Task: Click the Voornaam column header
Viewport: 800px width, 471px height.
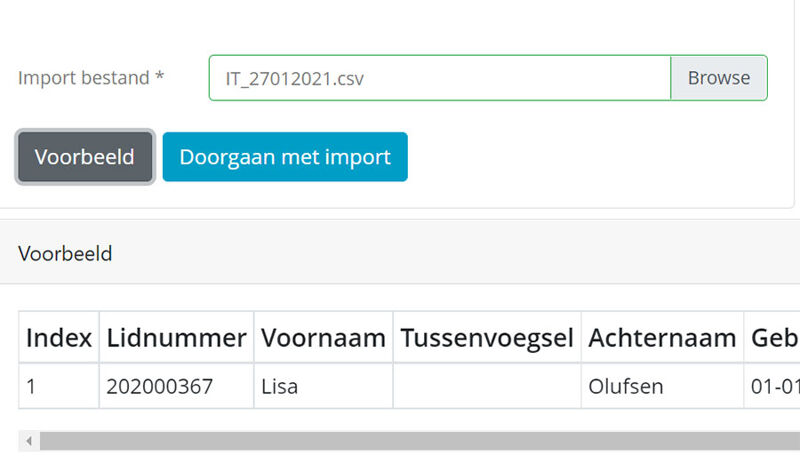Action: click(x=323, y=338)
